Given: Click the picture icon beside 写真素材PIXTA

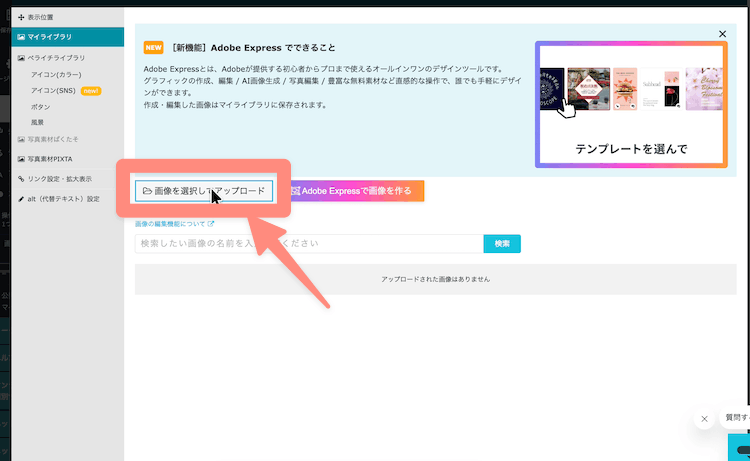Looking at the screenshot, I should 21,159.
